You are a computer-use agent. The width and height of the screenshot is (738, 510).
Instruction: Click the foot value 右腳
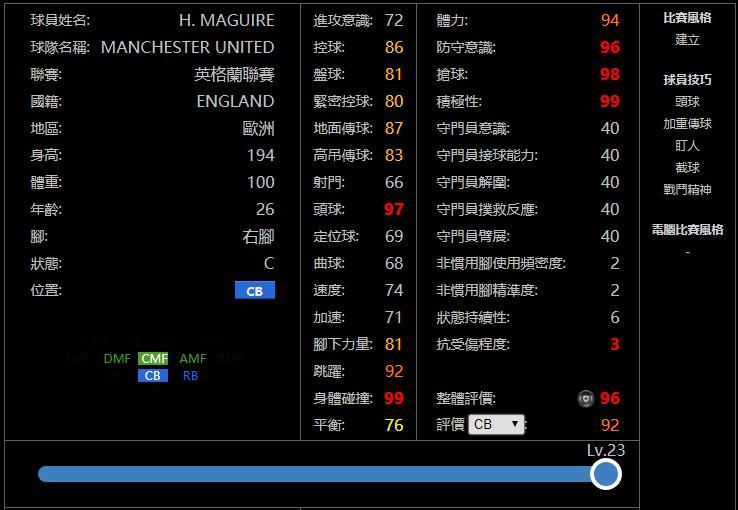pos(258,237)
